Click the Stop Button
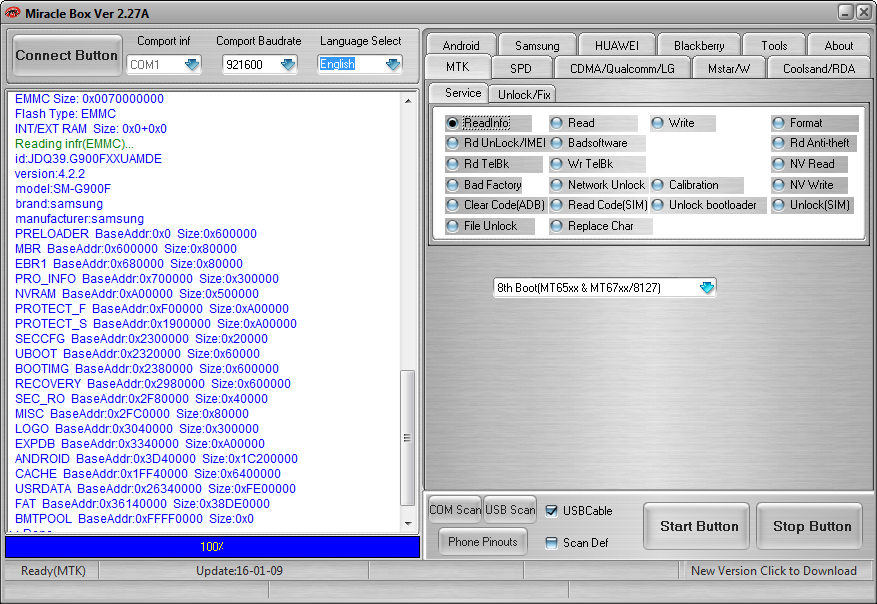Image resolution: width=877 pixels, height=604 pixels. pos(809,526)
